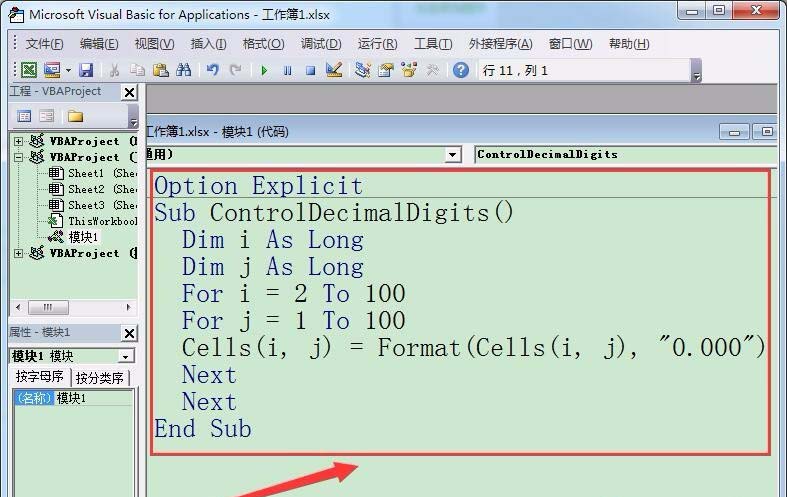
Task: Click the (名称) property value field
Action: tap(94, 398)
